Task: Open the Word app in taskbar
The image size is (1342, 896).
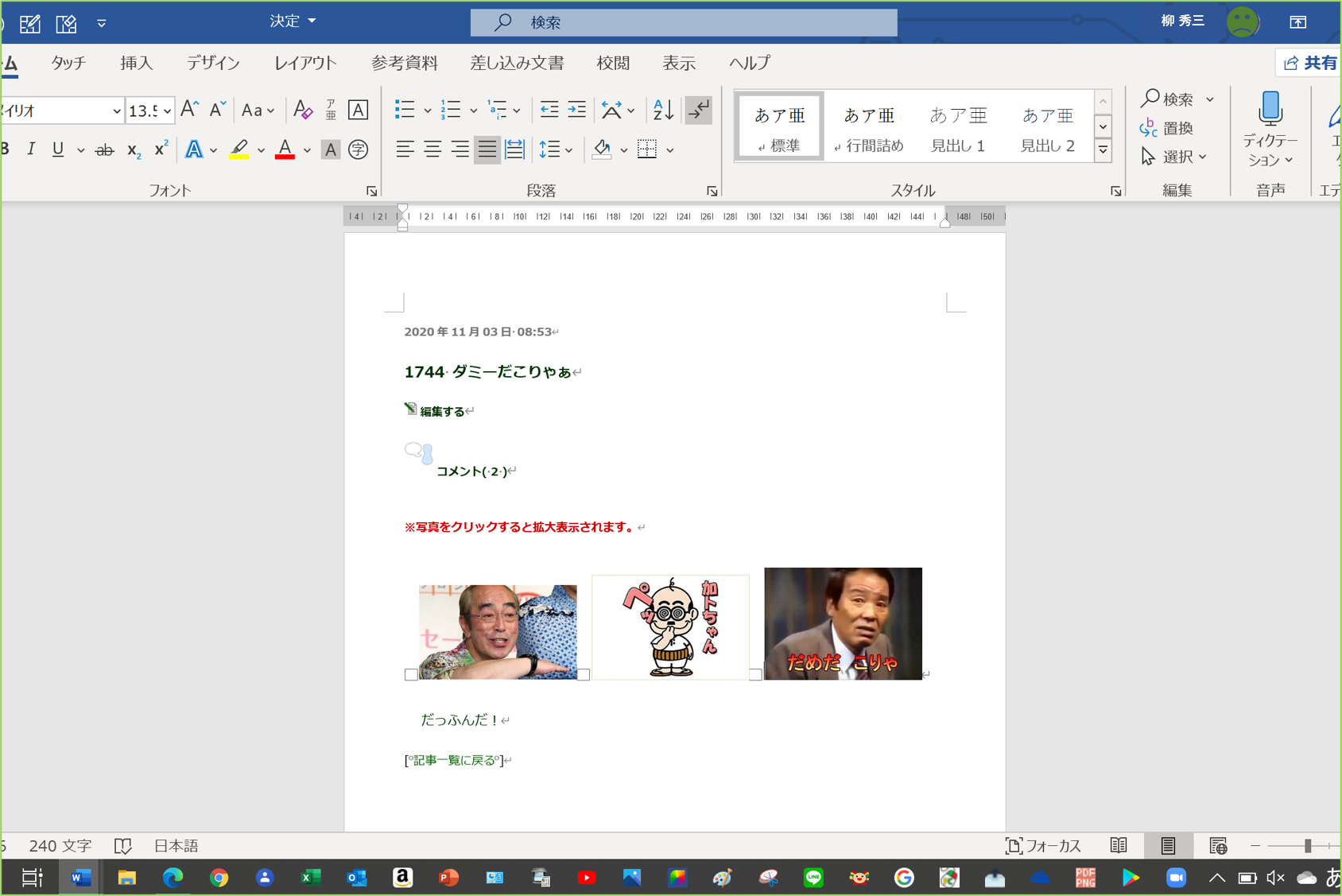Action: click(x=80, y=878)
